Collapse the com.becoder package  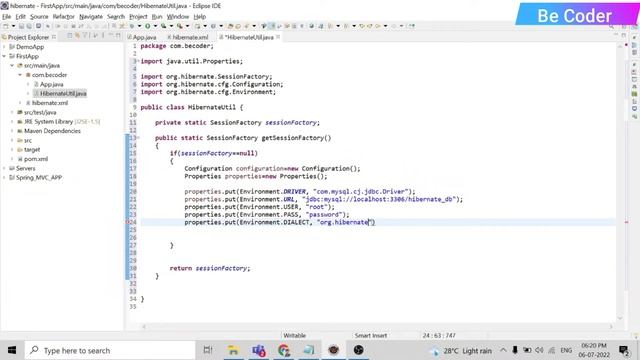tap(20, 75)
